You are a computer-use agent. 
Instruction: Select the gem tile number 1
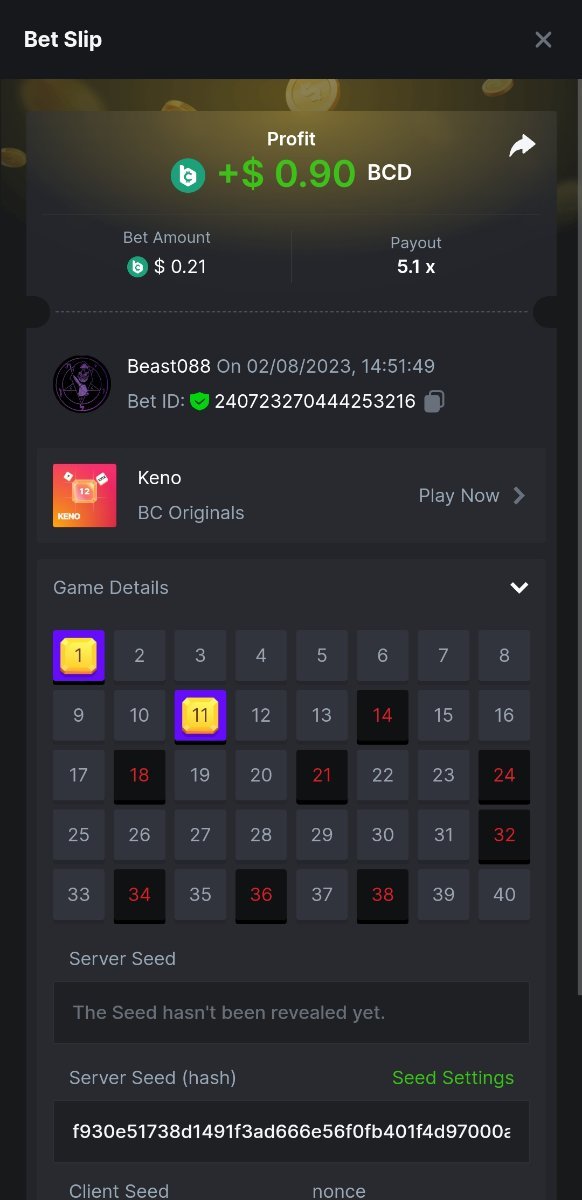pos(79,656)
